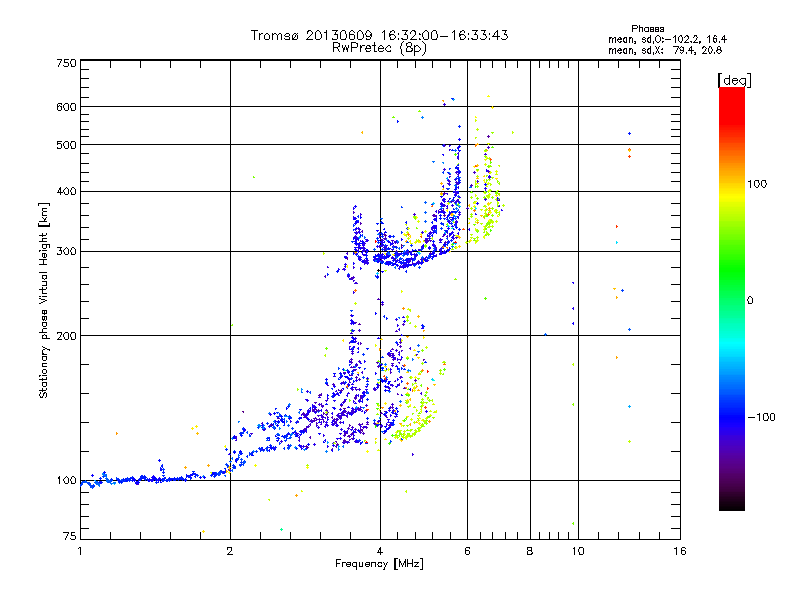This screenshot has height=600, width=800.
Task: Click the y-axis tick label "75"
Action: 70,536
